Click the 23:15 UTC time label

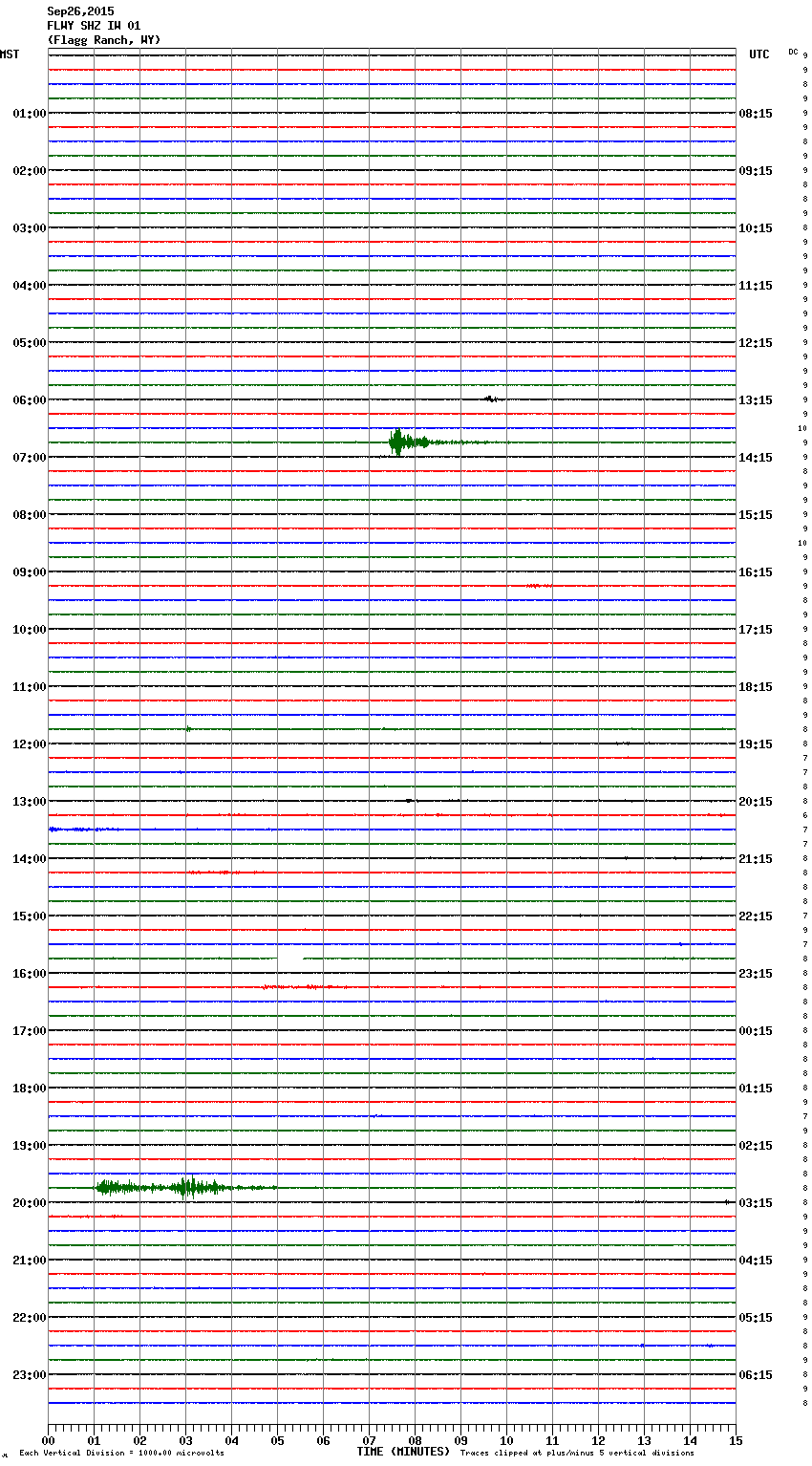pyautogui.click(x=756, y=974)
